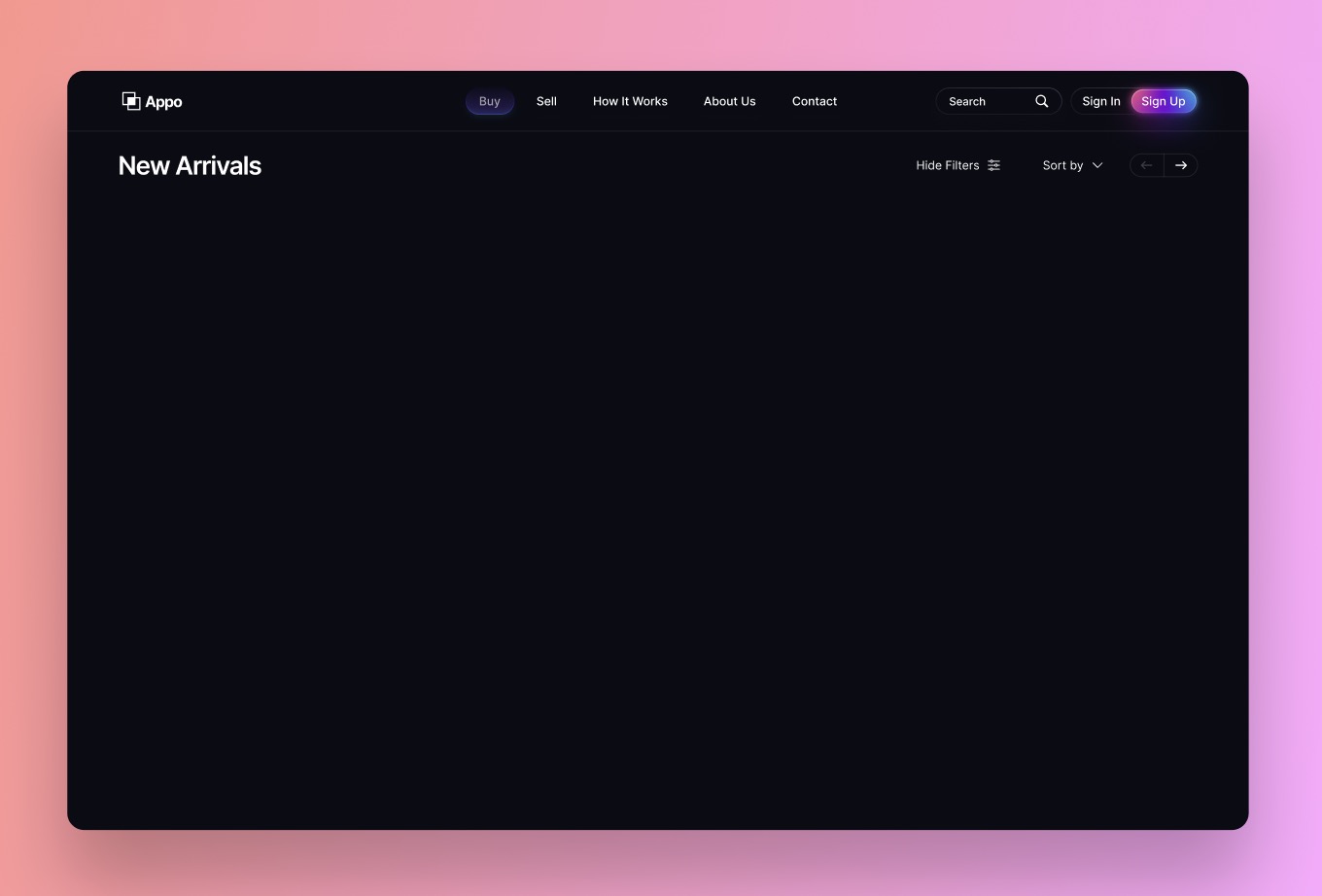The height and width of the screenshot is (896, 1322).
Task: Click the right arrow to view next items
Action: (x=1181, y=165)
